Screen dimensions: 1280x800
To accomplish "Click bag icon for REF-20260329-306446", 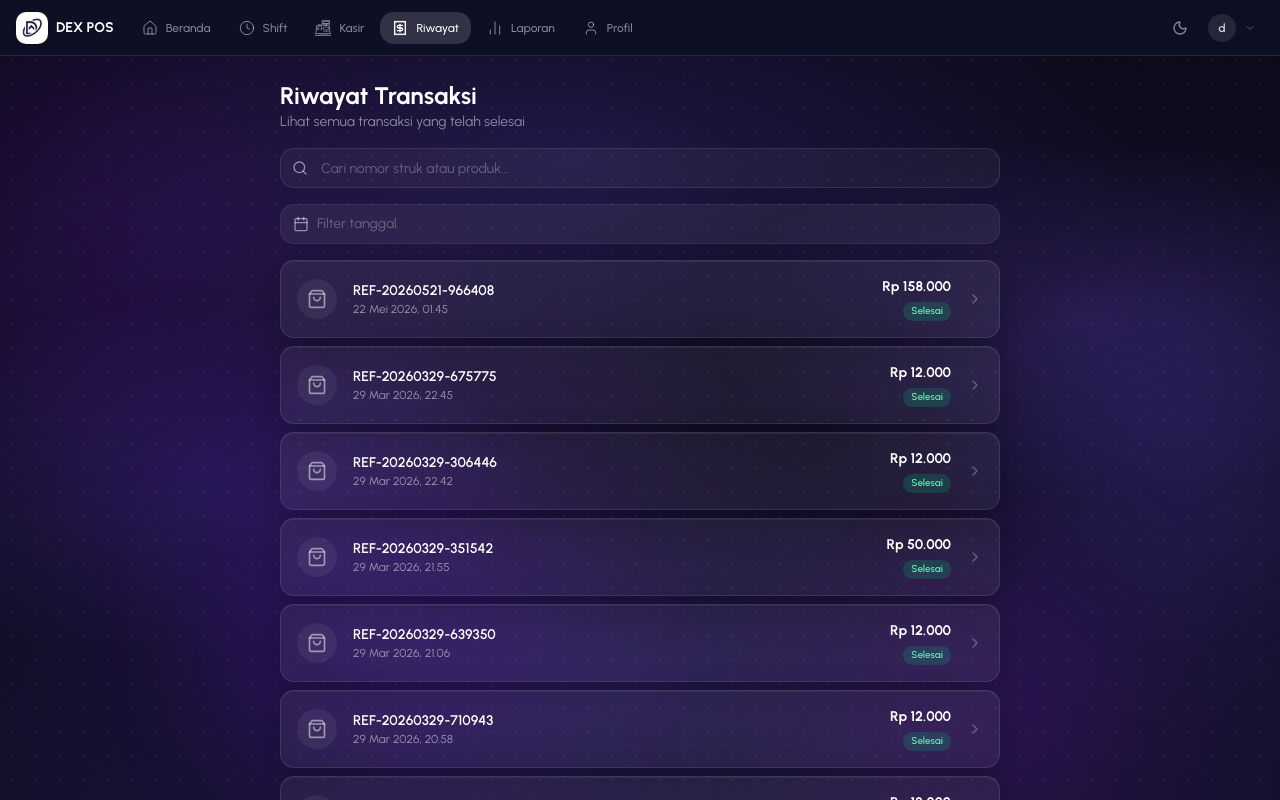I will tap(317, 471).
